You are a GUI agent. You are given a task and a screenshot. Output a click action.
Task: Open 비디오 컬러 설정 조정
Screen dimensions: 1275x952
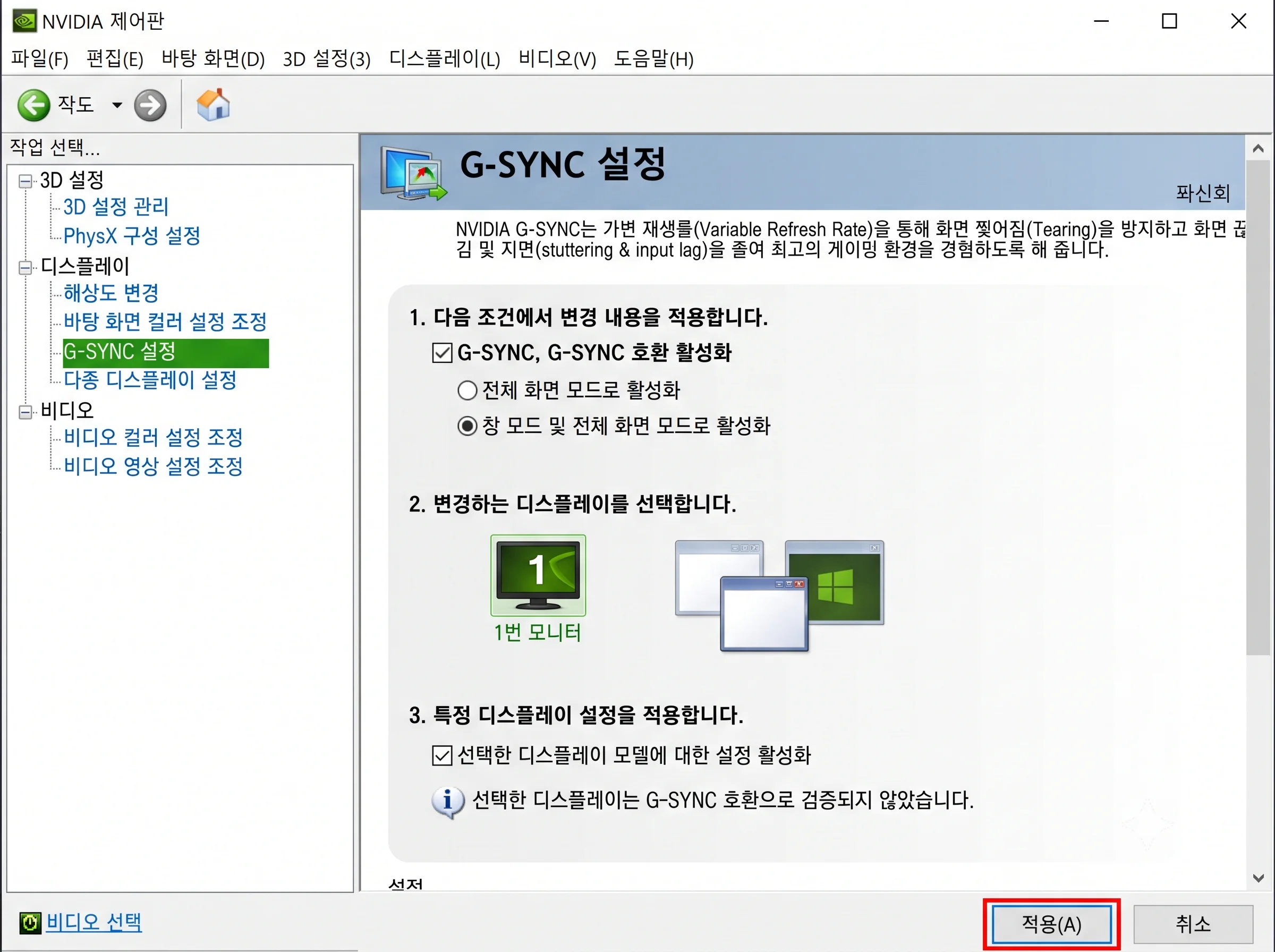click(x=153, y=437)
